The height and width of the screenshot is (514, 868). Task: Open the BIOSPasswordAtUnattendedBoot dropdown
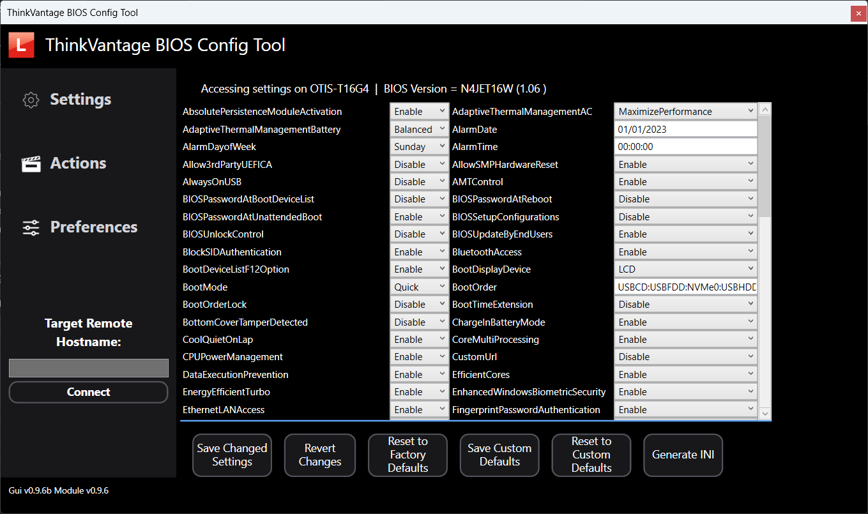[419, 217]
